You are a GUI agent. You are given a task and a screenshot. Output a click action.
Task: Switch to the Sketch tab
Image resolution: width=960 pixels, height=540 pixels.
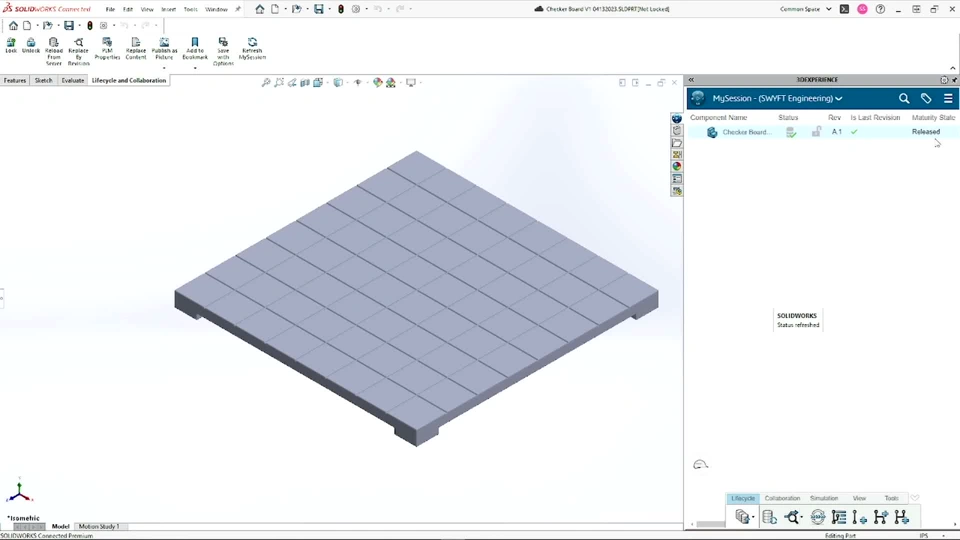pos(43,80)
